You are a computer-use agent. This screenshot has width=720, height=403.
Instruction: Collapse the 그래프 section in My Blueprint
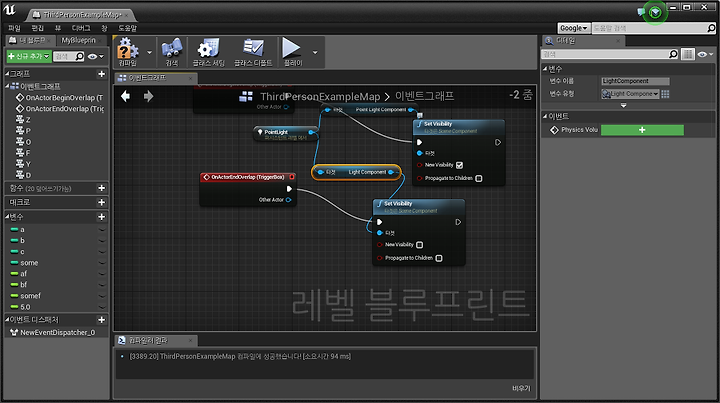[x=7, y=74]
